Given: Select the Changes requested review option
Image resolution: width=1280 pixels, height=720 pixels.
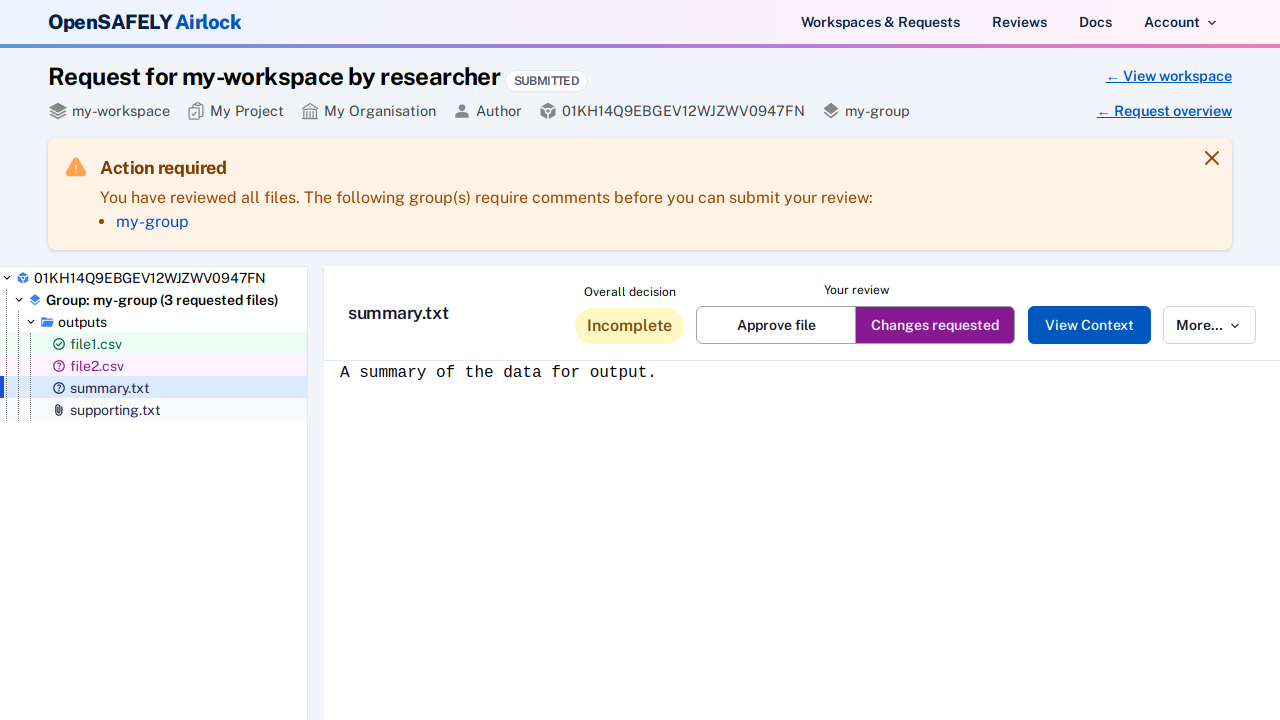Looking at the screenshot, I should (x=934, y=325).
